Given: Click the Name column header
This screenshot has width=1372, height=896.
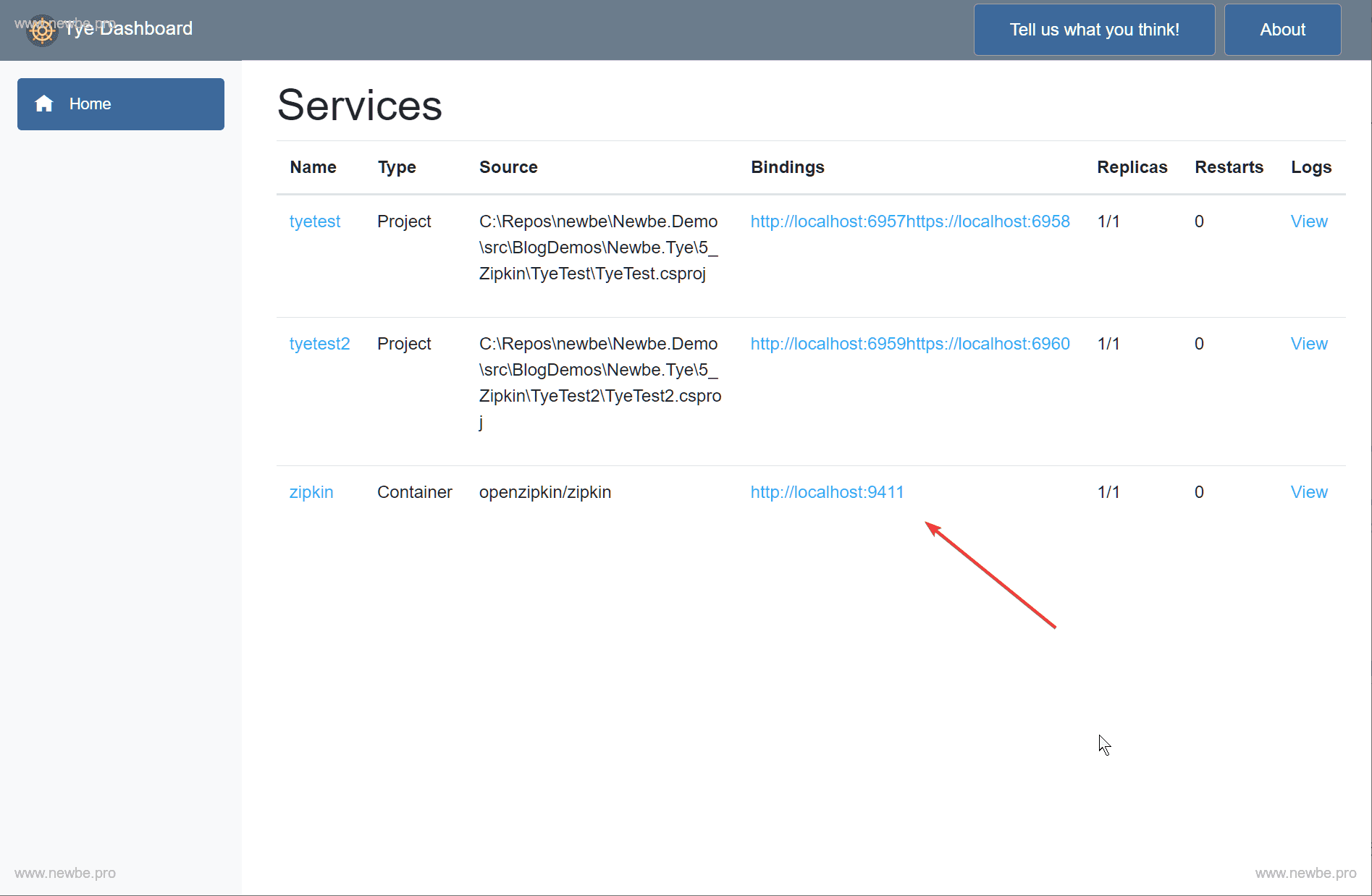Looking at the screenshot, I should point(313,167).
